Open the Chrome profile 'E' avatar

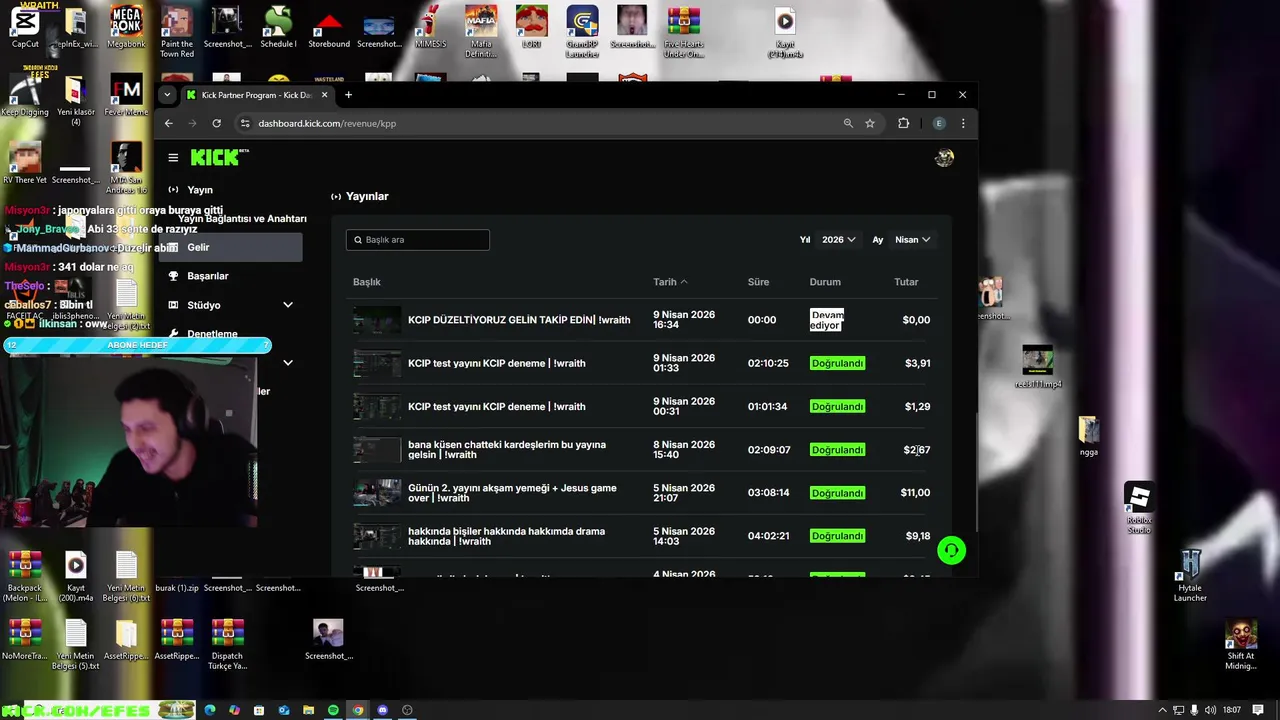(938, 123)
